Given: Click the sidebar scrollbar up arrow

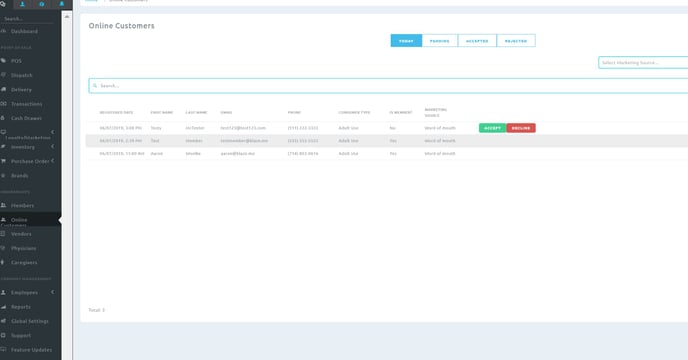Looking at the screenshot, I should [x=67, y=16].
